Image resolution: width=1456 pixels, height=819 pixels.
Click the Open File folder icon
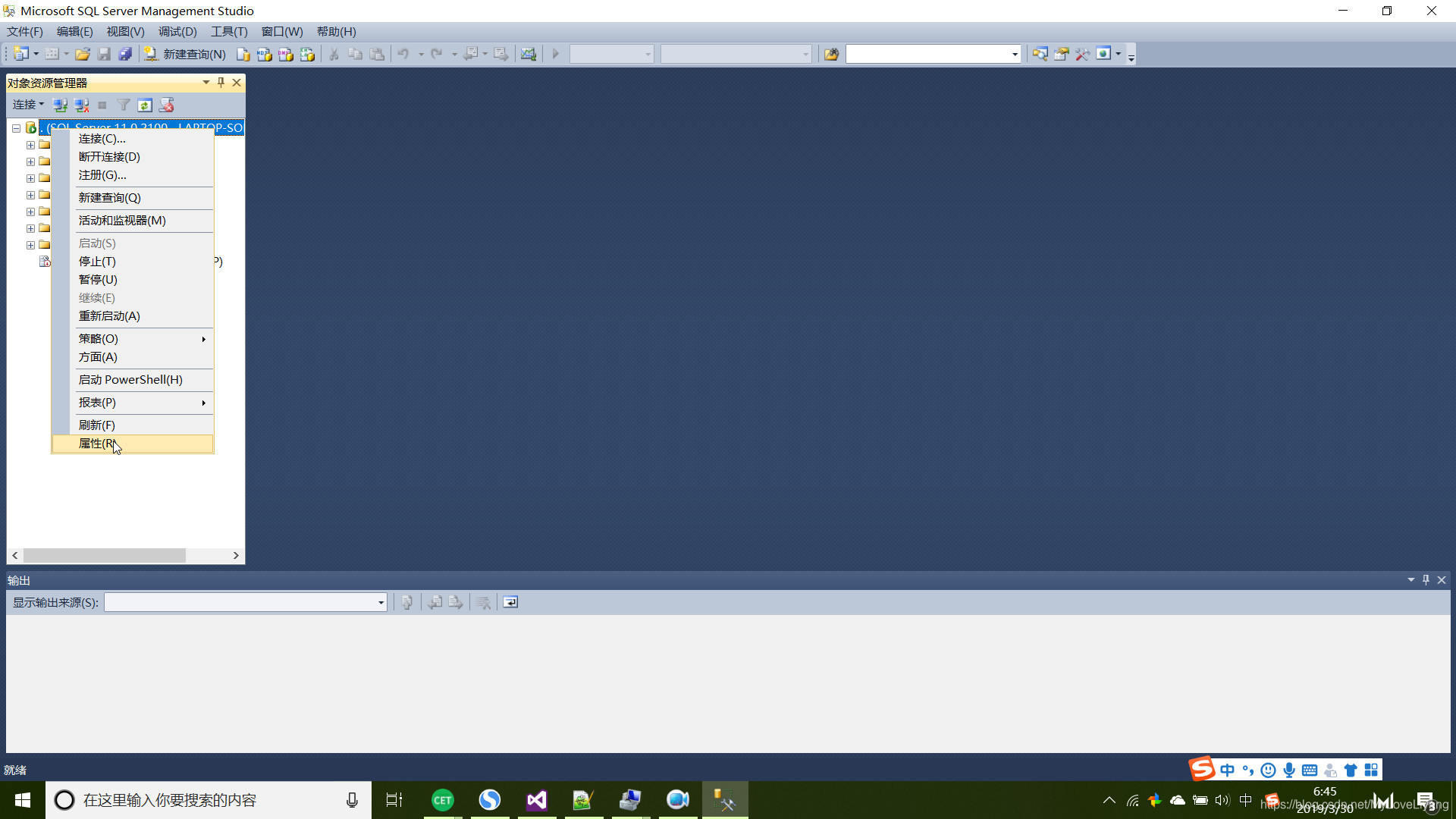[83, 54]
